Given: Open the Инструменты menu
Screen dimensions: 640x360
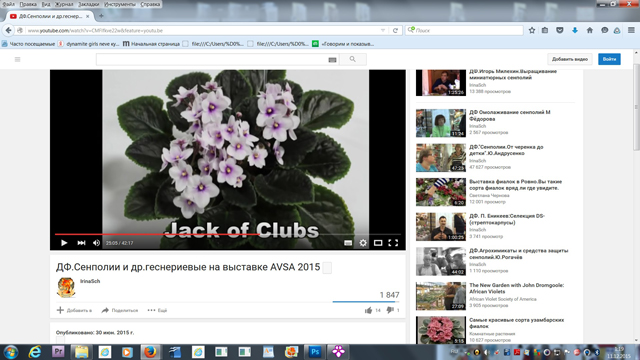Looking at the screenshot, I should pos(120,4).
